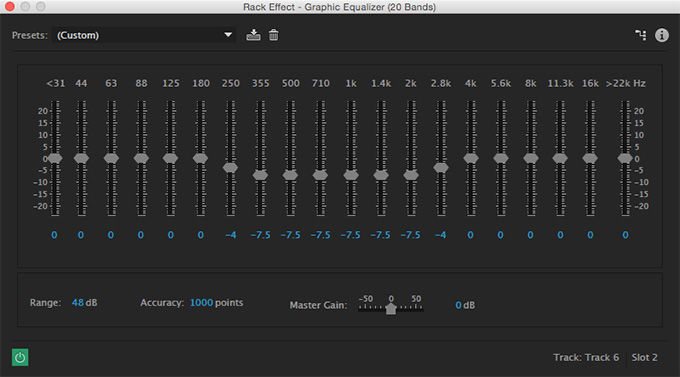Click the 2k gain value -7.5
This screenshot has width=680, height=377.
410,235
